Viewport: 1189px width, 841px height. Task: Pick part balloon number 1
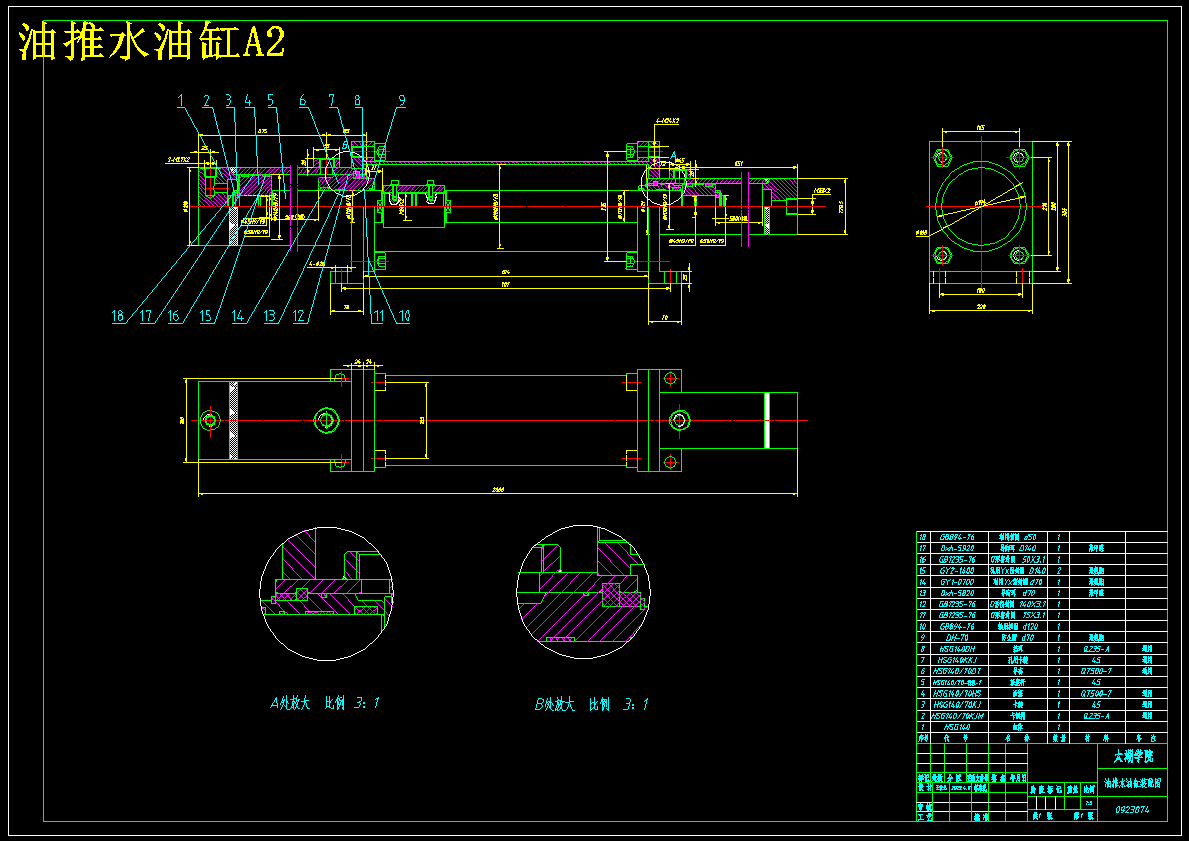point(180,101)
